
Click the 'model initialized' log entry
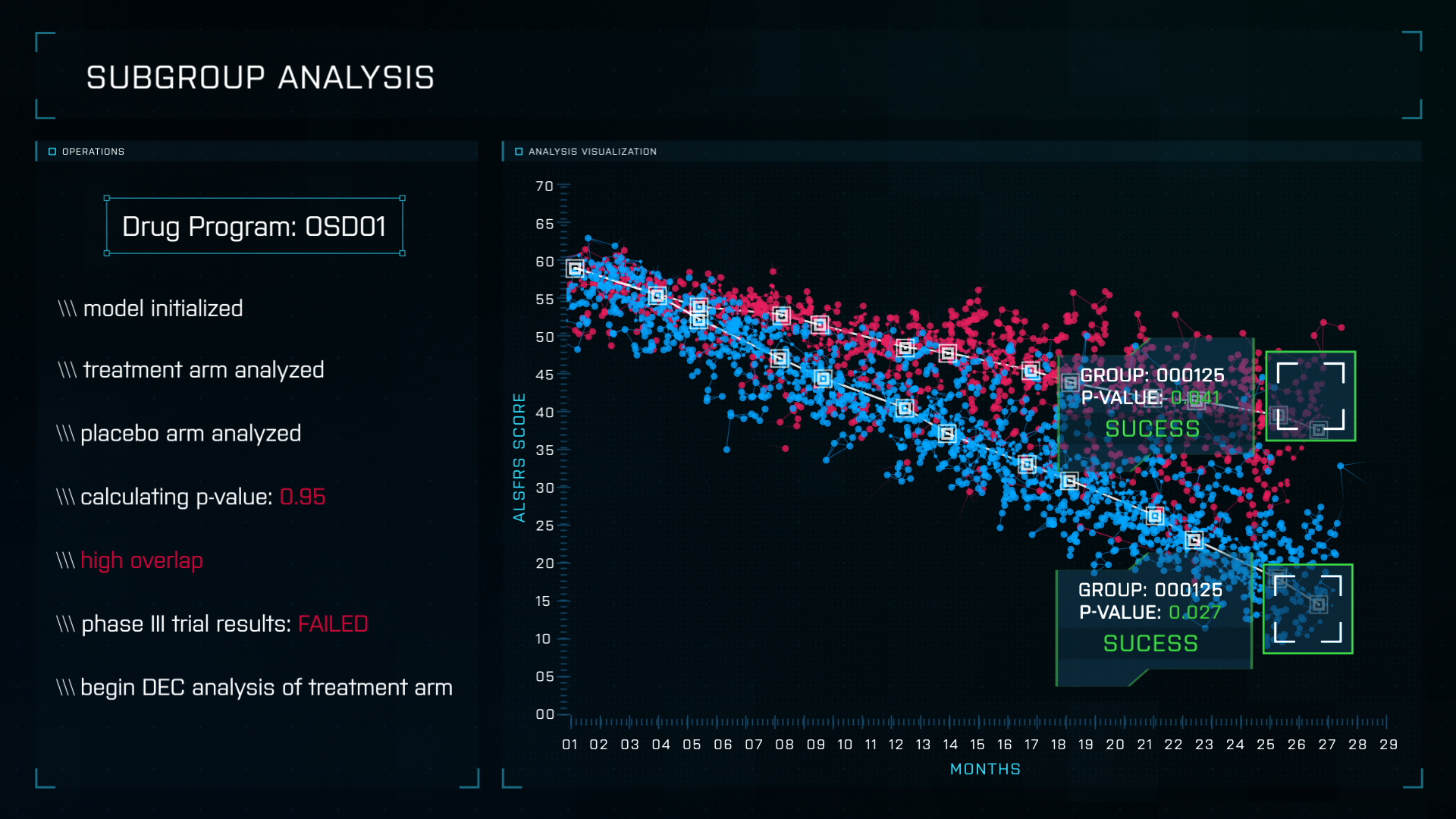(162, 309)
